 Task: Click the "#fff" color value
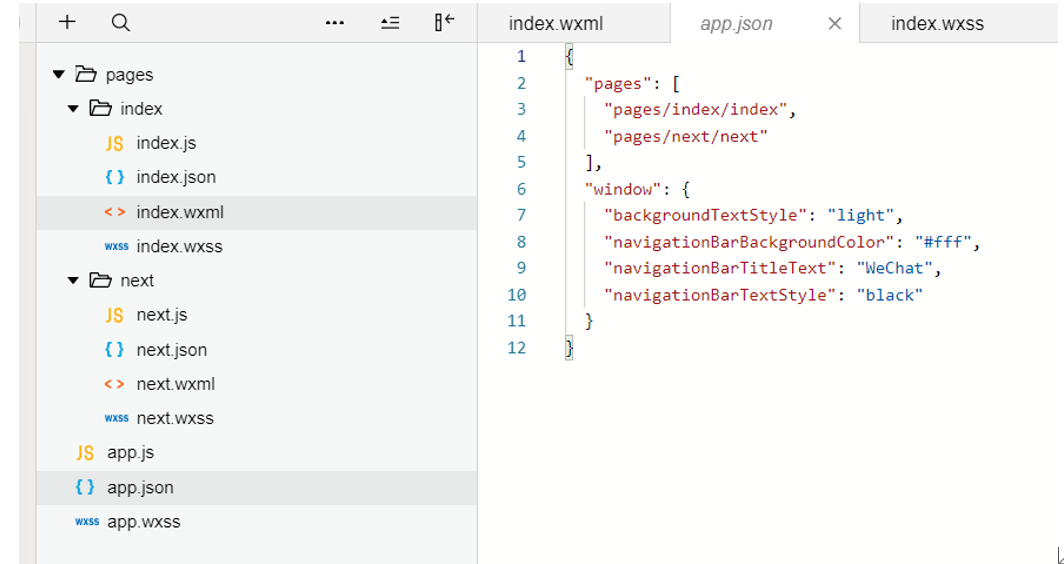tap(943, 242)
